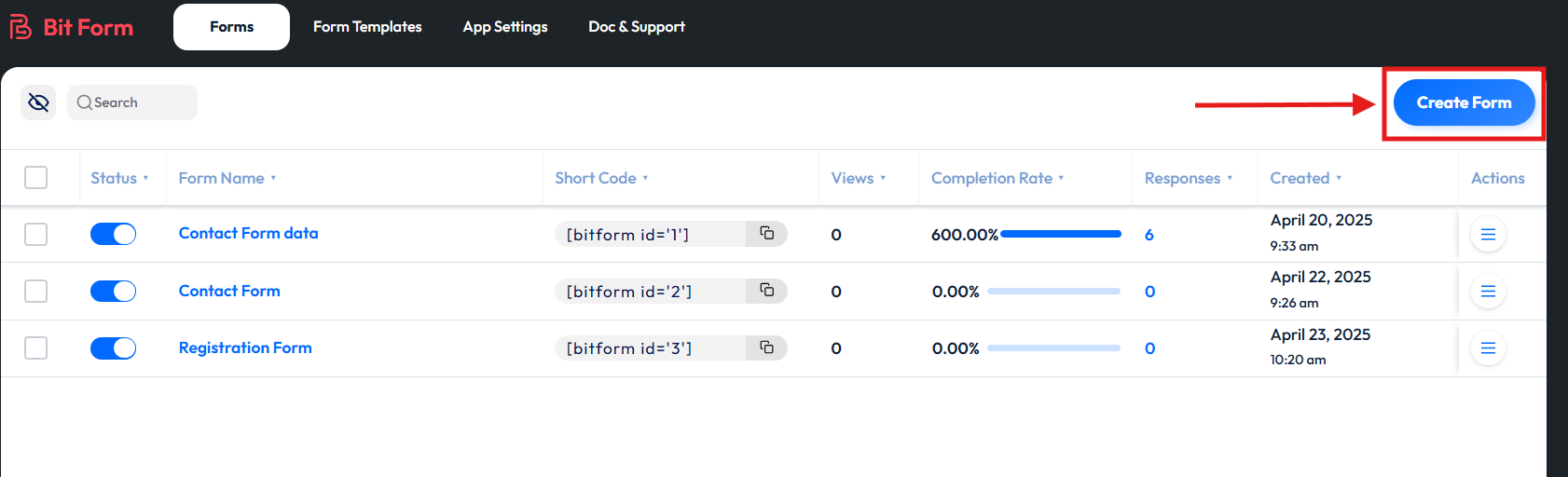Click the Search input field
The width and height of the screenshot is (1568, 477).
coord(140,102)
